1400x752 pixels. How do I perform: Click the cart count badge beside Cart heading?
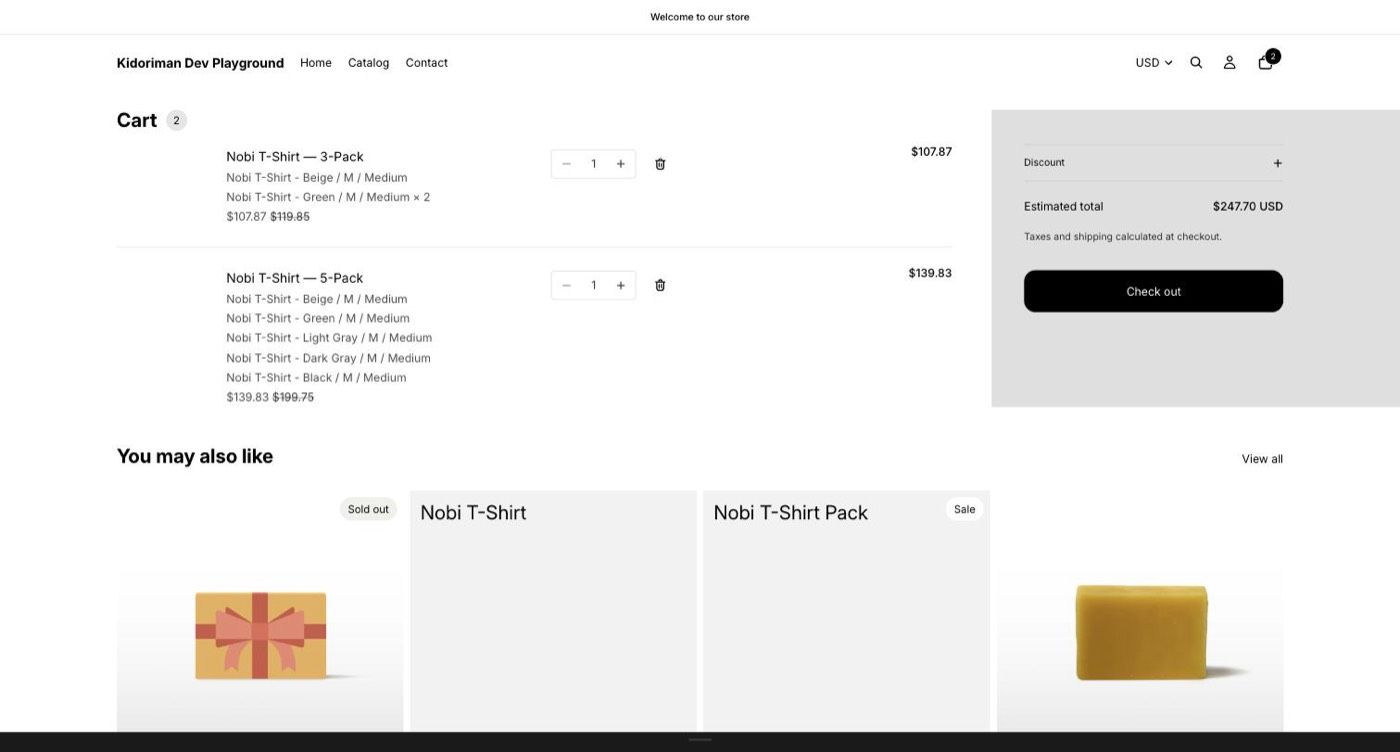[x=176, y=120]
